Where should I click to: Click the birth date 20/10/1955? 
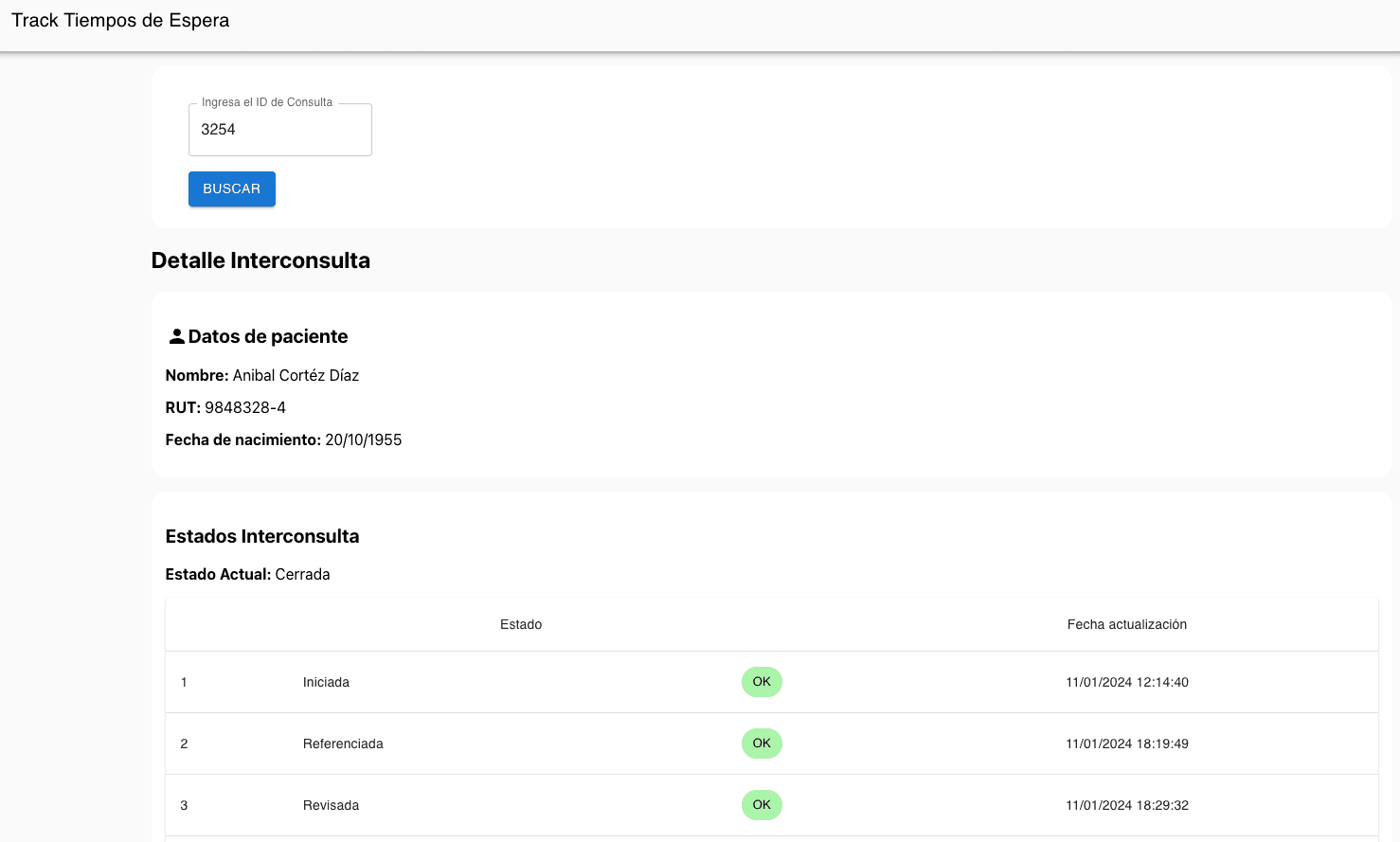click(363, 439)
